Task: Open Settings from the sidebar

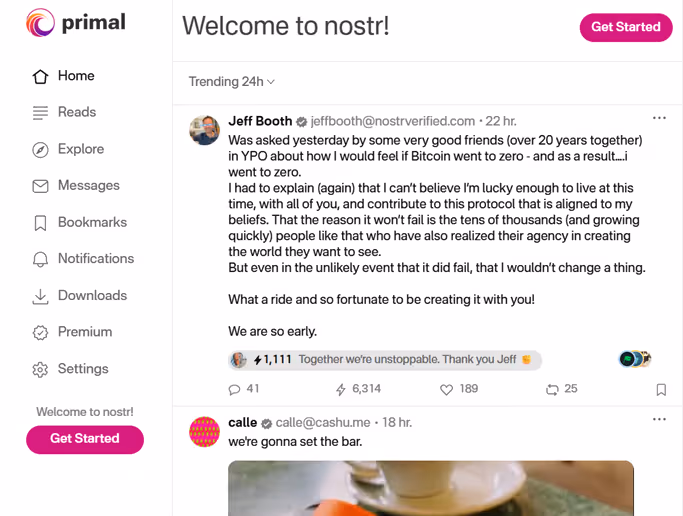Action: (71, 369)
